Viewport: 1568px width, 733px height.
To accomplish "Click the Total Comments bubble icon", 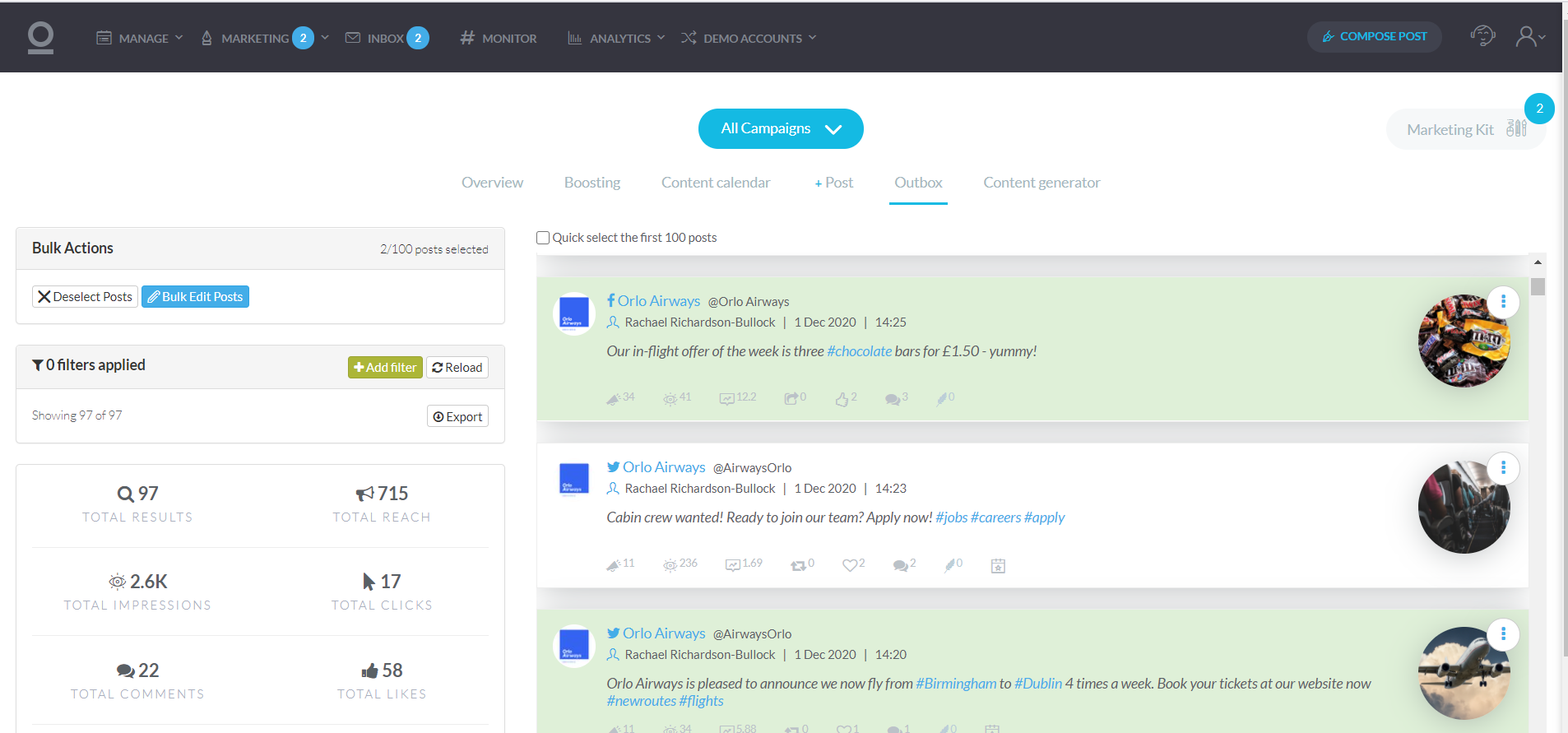I will click(x=126, y=671).
